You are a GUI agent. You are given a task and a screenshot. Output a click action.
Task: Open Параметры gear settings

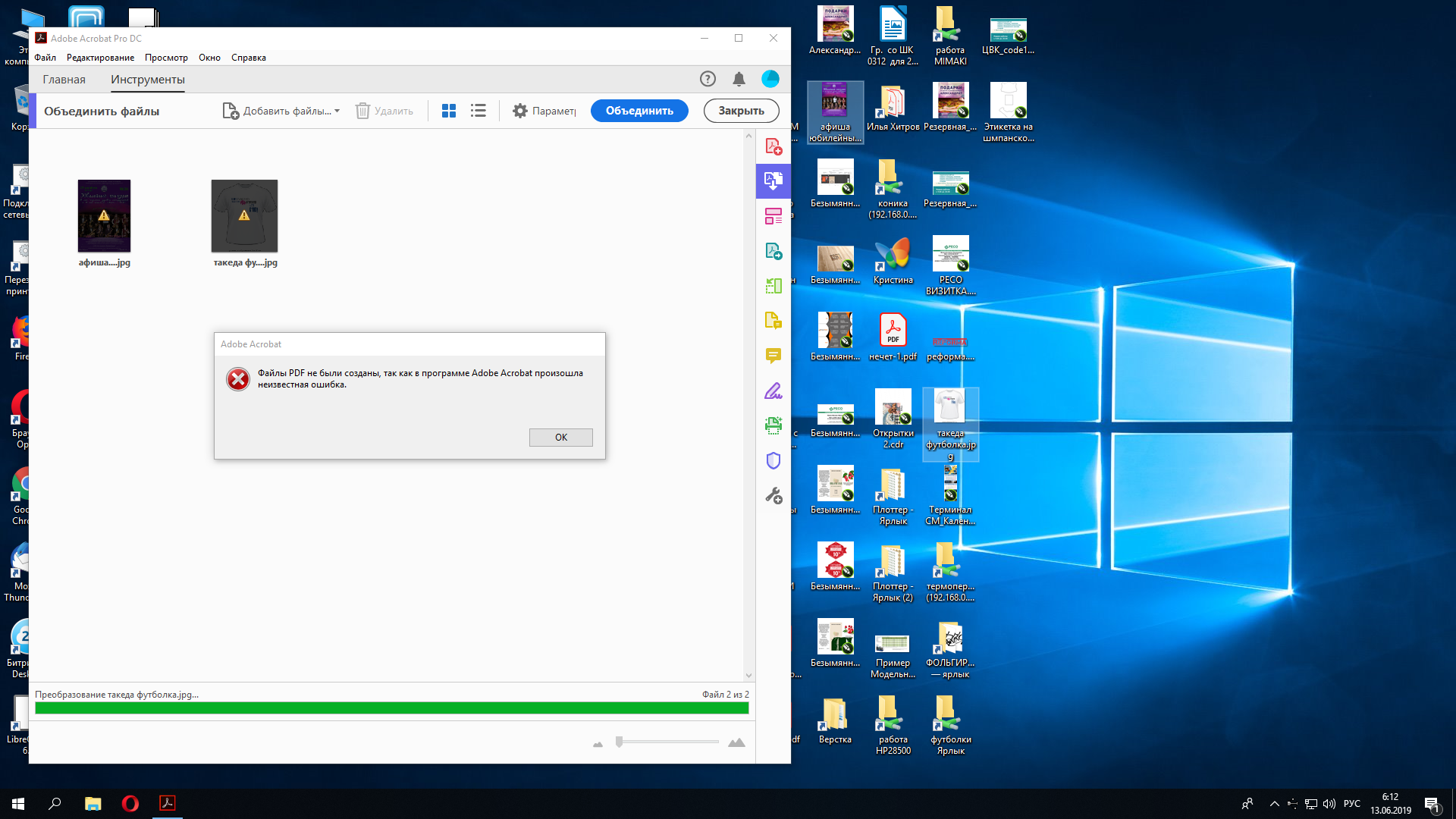click(x=544, y=111)
